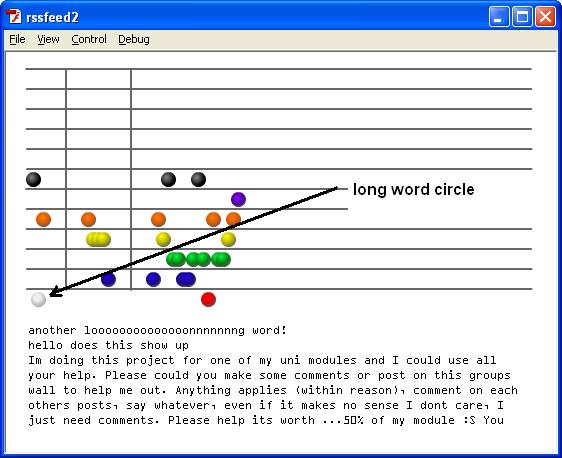
Task: Open the View menu
Action: [48, 39]
